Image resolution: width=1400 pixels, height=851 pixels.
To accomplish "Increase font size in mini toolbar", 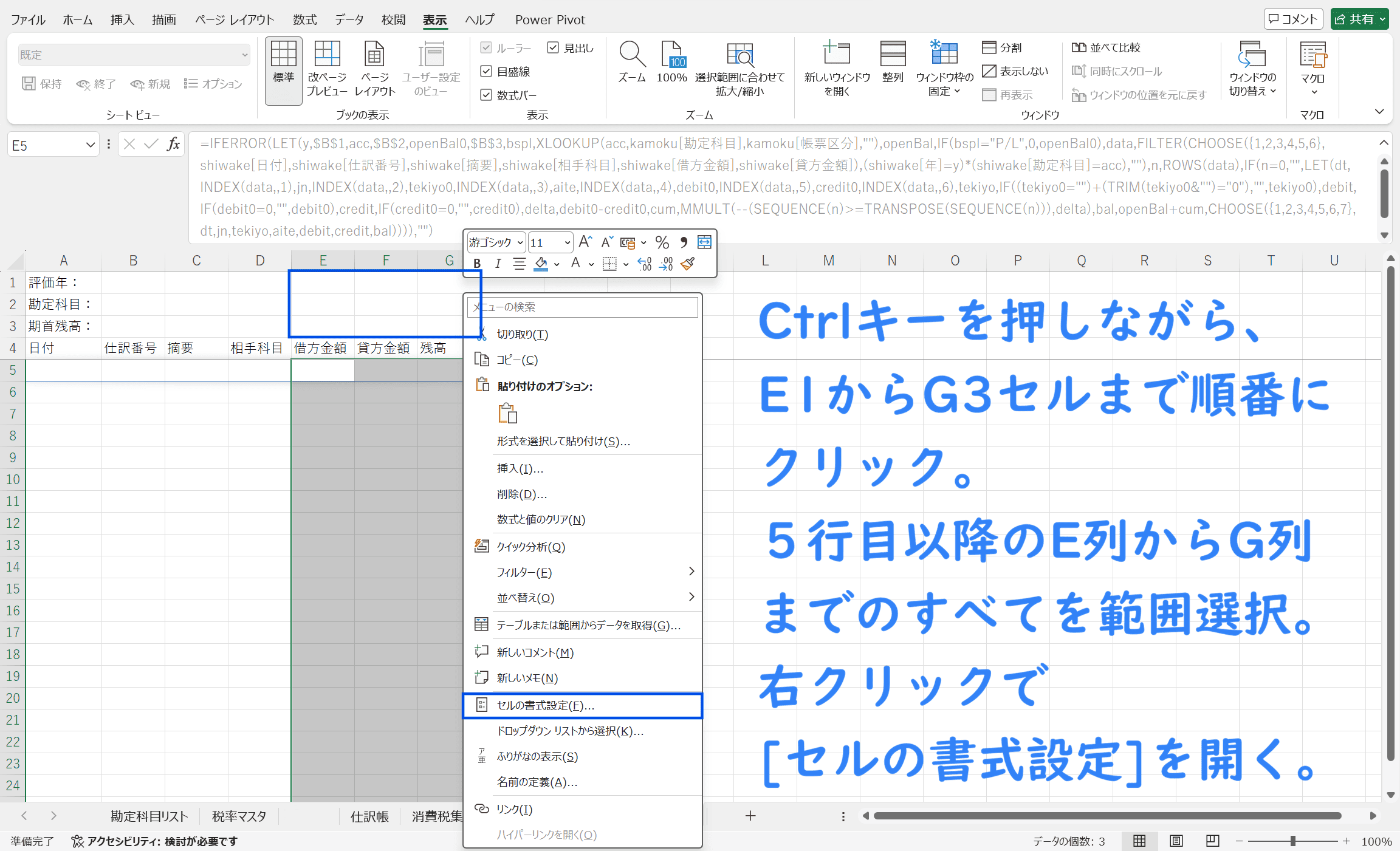I will 585,242.
